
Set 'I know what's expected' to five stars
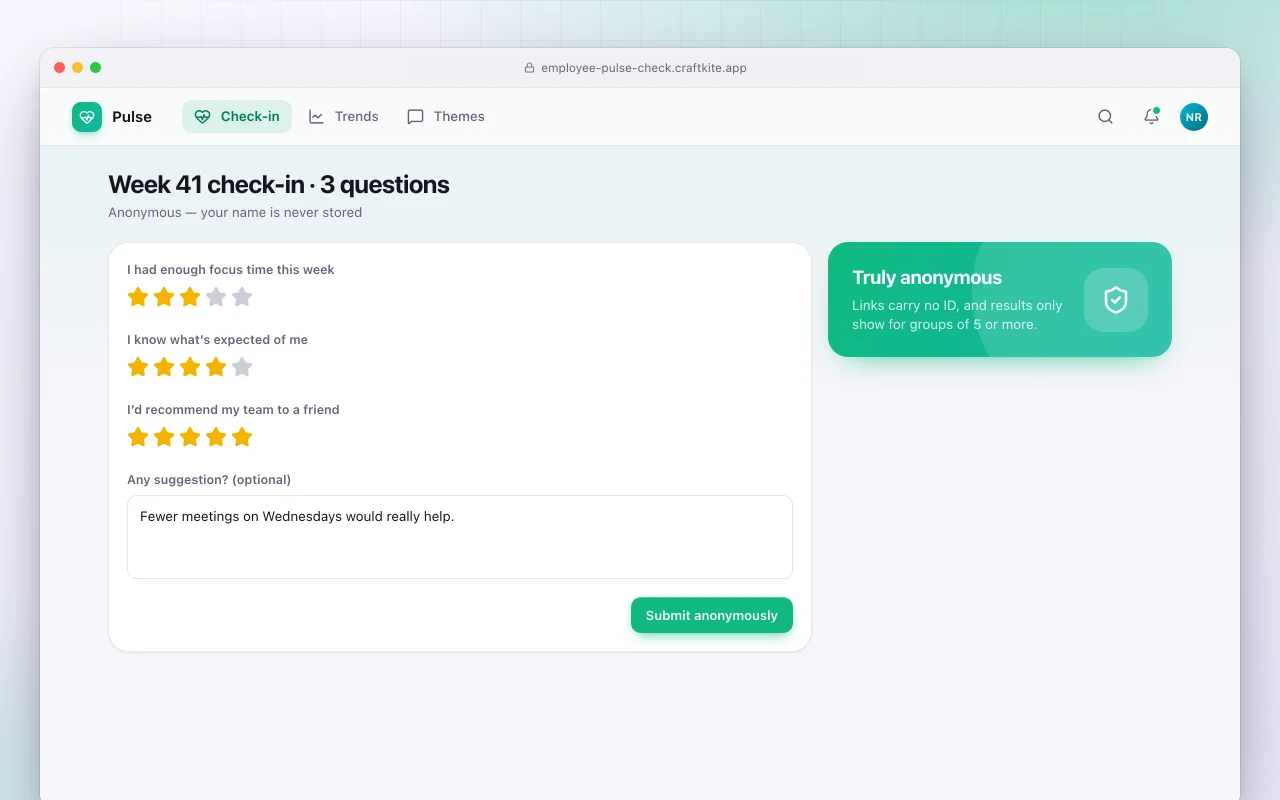pos(242,367)
